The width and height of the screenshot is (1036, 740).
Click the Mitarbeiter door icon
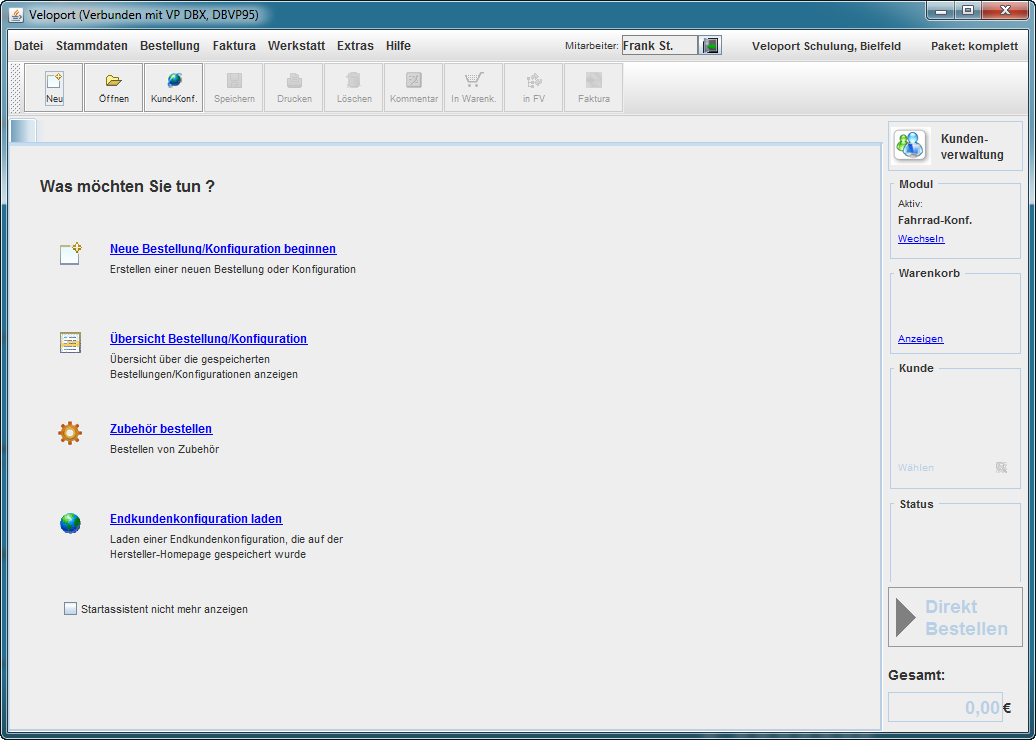pyautogui.click(x=711, y=45)
